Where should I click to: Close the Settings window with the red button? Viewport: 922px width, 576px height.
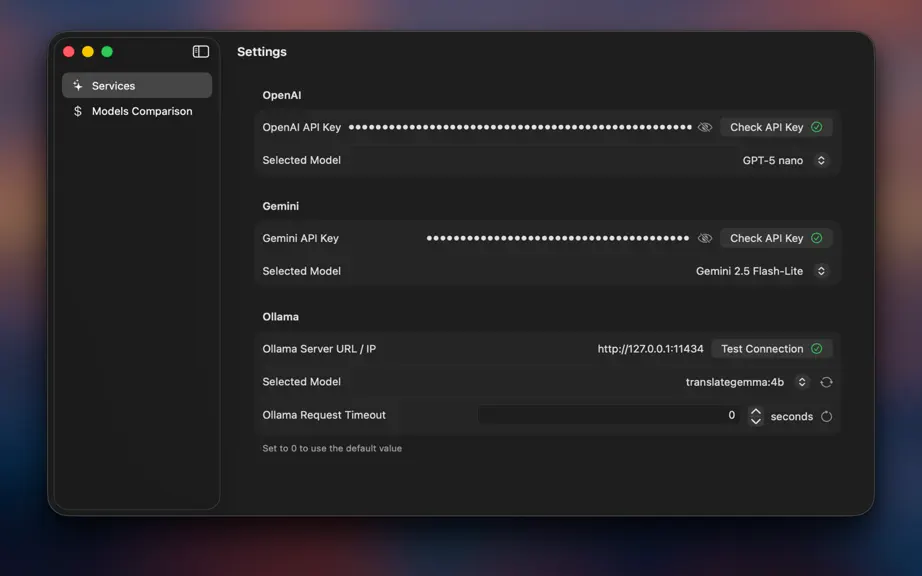(x=69, y=52)
